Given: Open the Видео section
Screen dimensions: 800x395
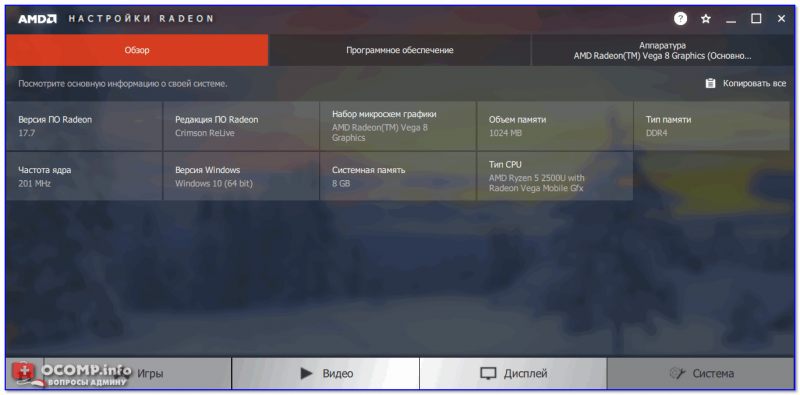Looking at the screenshot, I should click(x=326, y=374).
